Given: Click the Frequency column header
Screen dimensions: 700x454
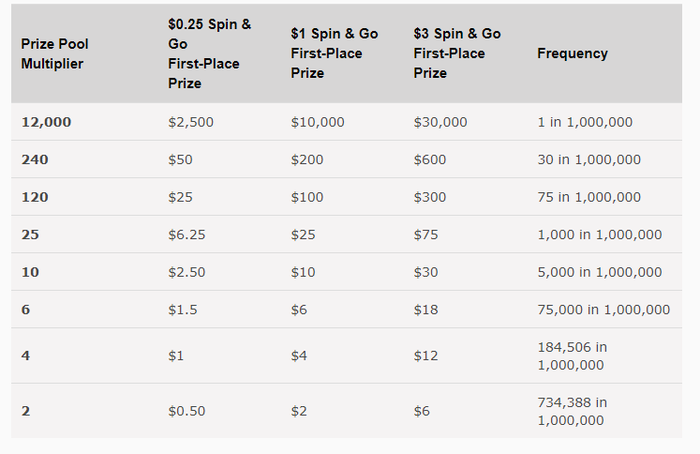Looking at the screenshot, I should click(x=572, y=53).
